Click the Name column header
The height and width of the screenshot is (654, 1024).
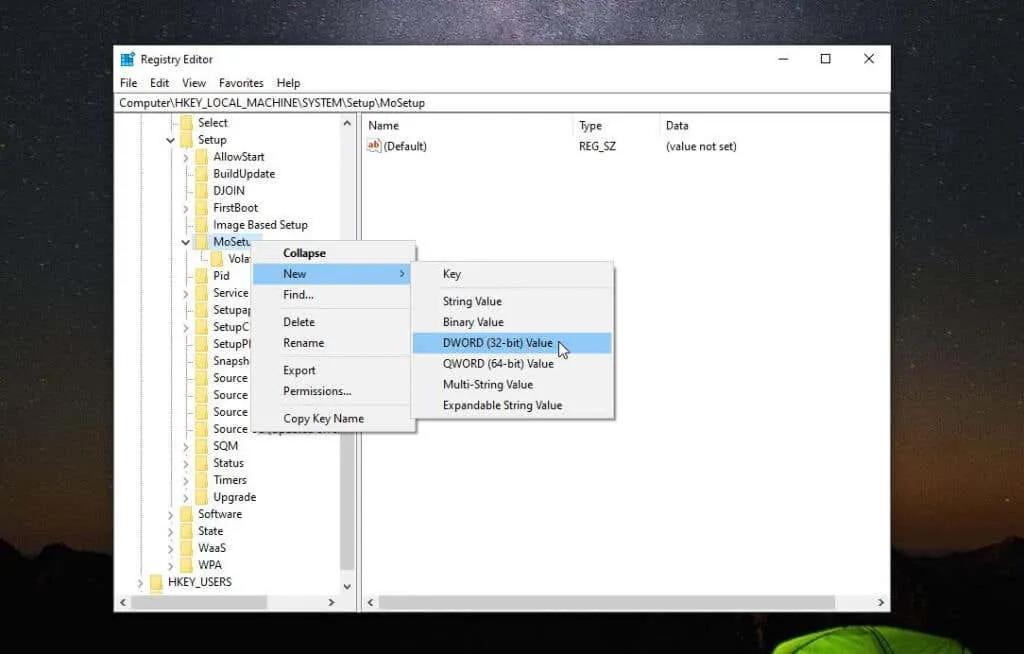pyautogui.click(x=384, y=126)
